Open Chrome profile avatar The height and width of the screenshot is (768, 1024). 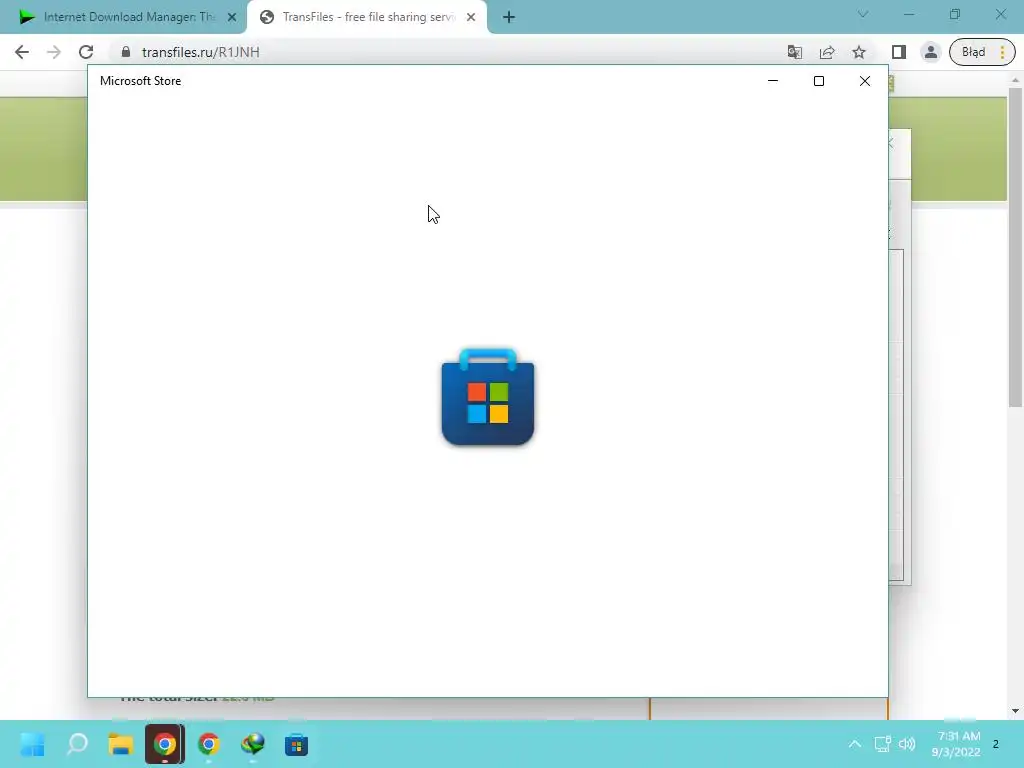(x=931, y=52)
